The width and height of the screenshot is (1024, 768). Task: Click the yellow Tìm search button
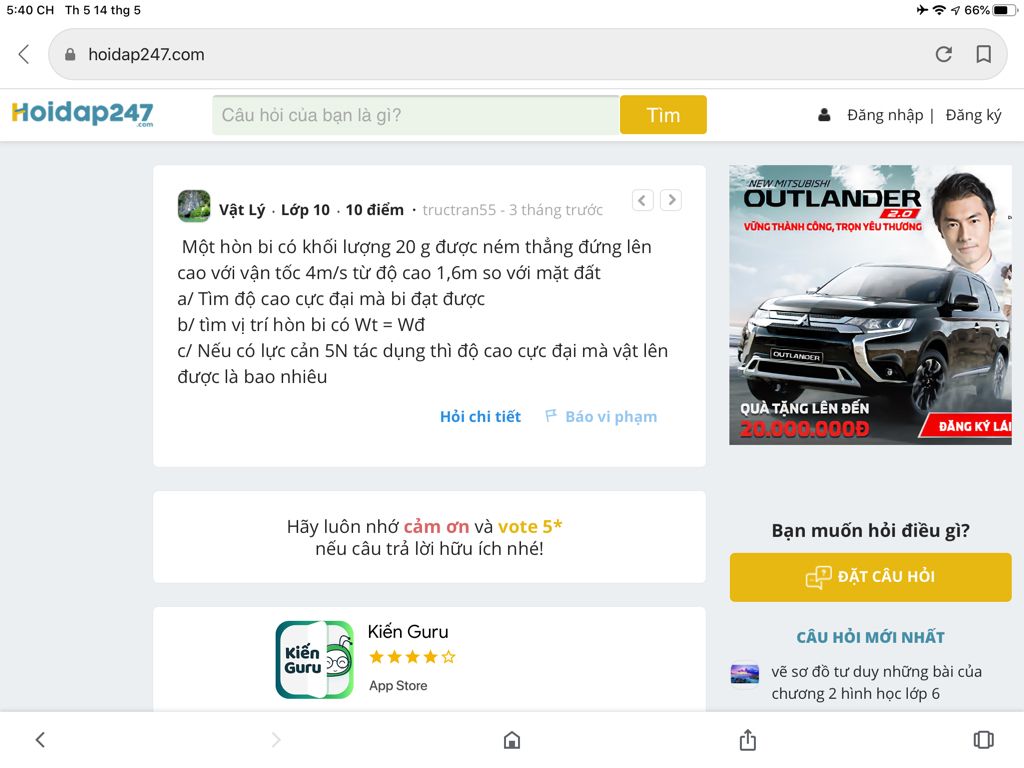663,115
